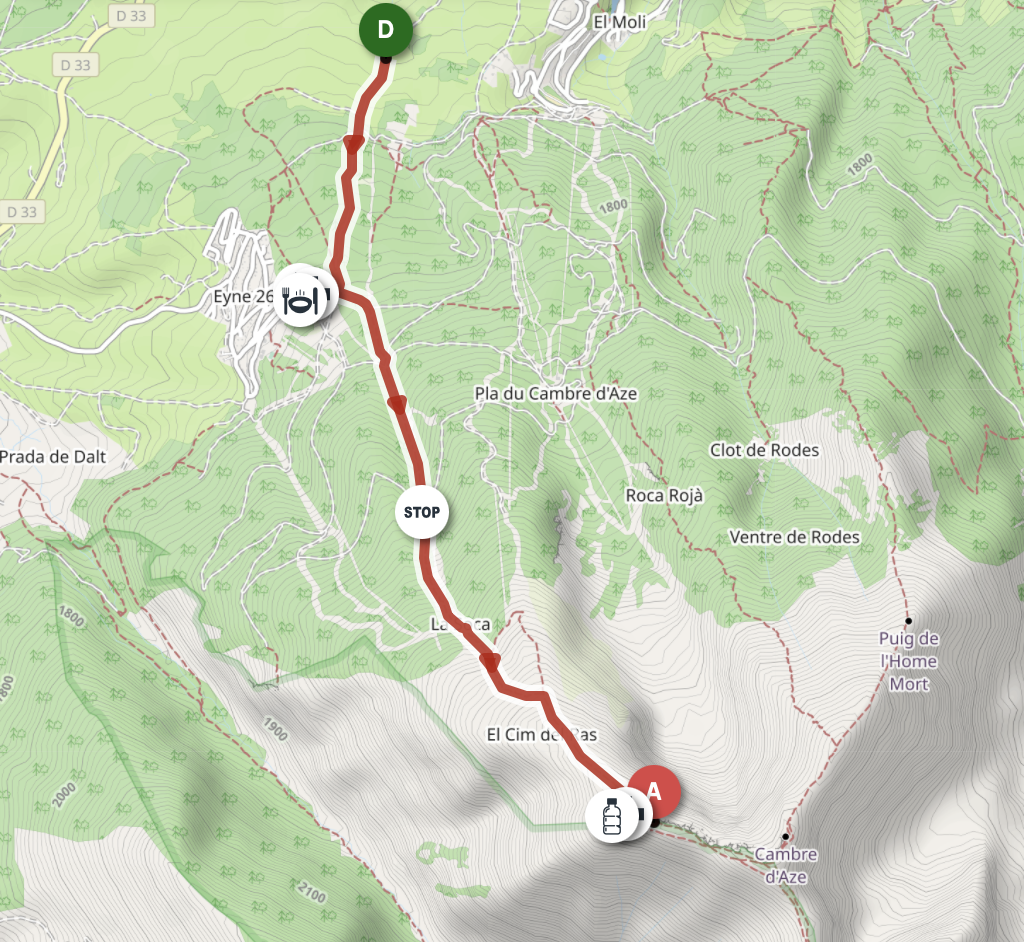Click the Pla du Cambre d'Aze label
1024x942 pixels.
pos(556,393)
